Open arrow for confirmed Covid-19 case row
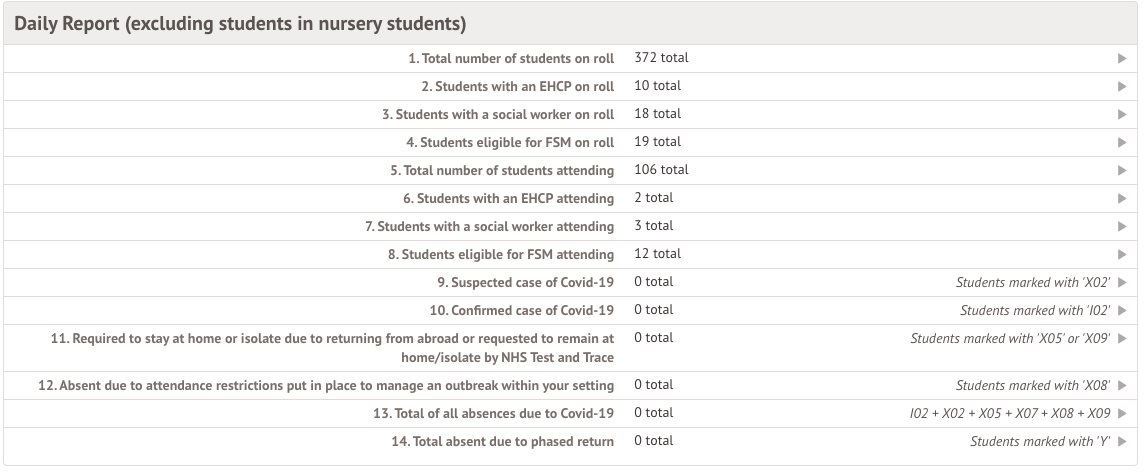The width and height of the screenshot is (1143, 472). tap(1122, 311)
